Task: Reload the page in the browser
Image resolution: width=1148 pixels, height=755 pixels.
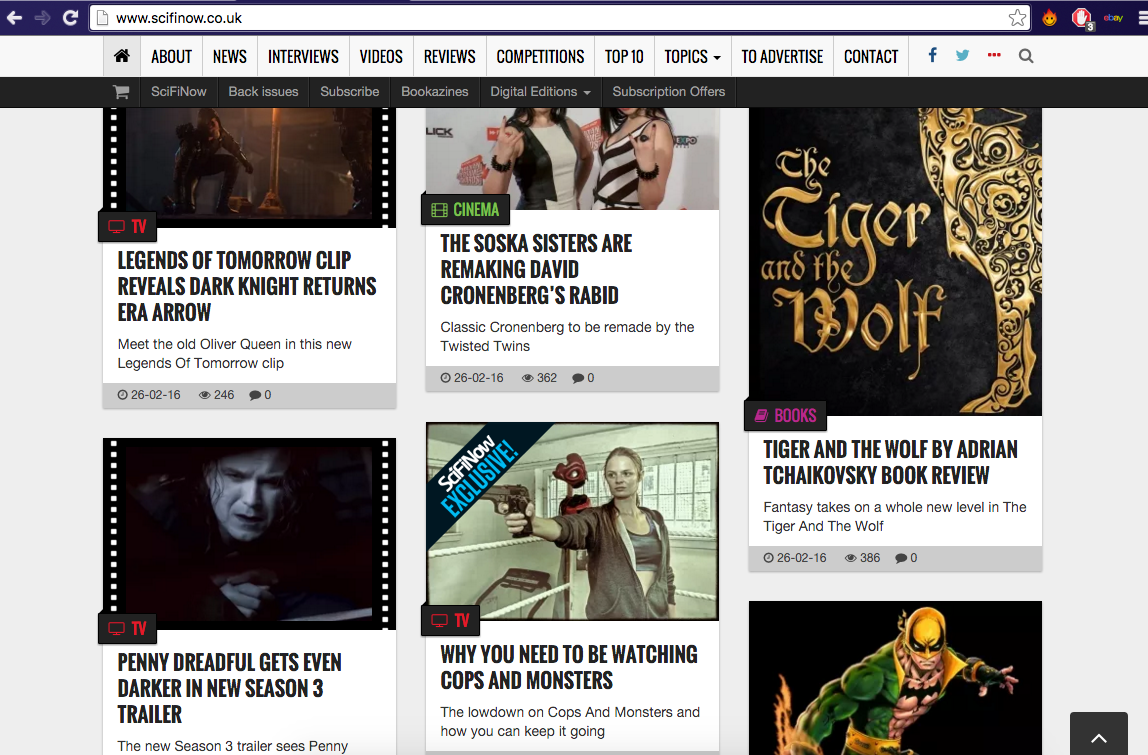Action: point(70,18)
